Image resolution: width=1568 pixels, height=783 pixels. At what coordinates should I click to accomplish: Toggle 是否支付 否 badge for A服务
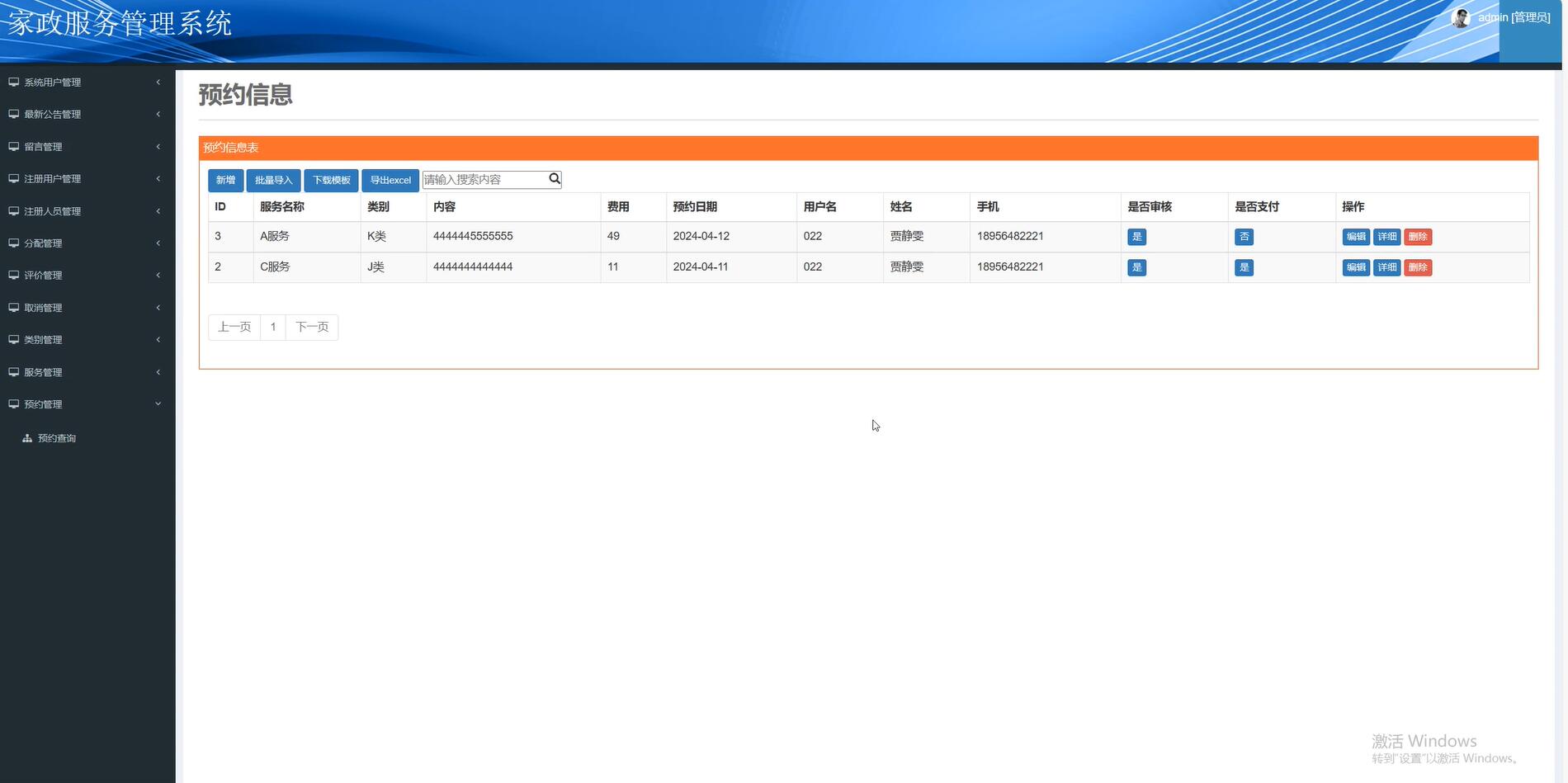click(x=1244, y=237)
